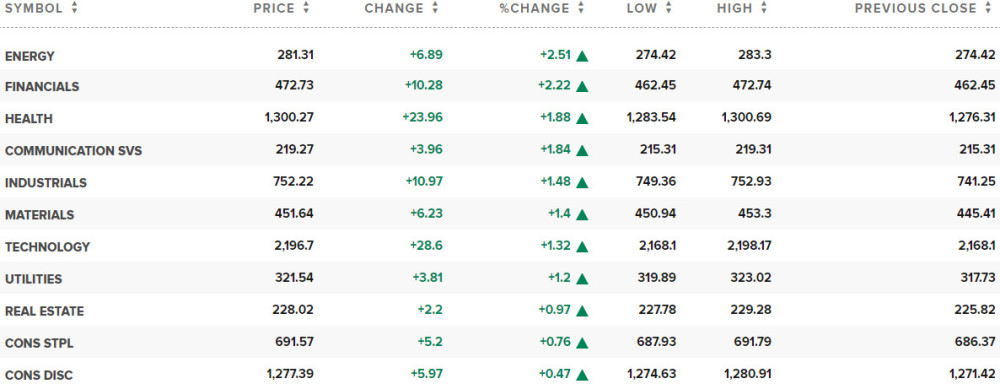The height and width of the screenshot is (384, 1000).
Task: Open the ENERGY sector link
Action: point(29,56)
